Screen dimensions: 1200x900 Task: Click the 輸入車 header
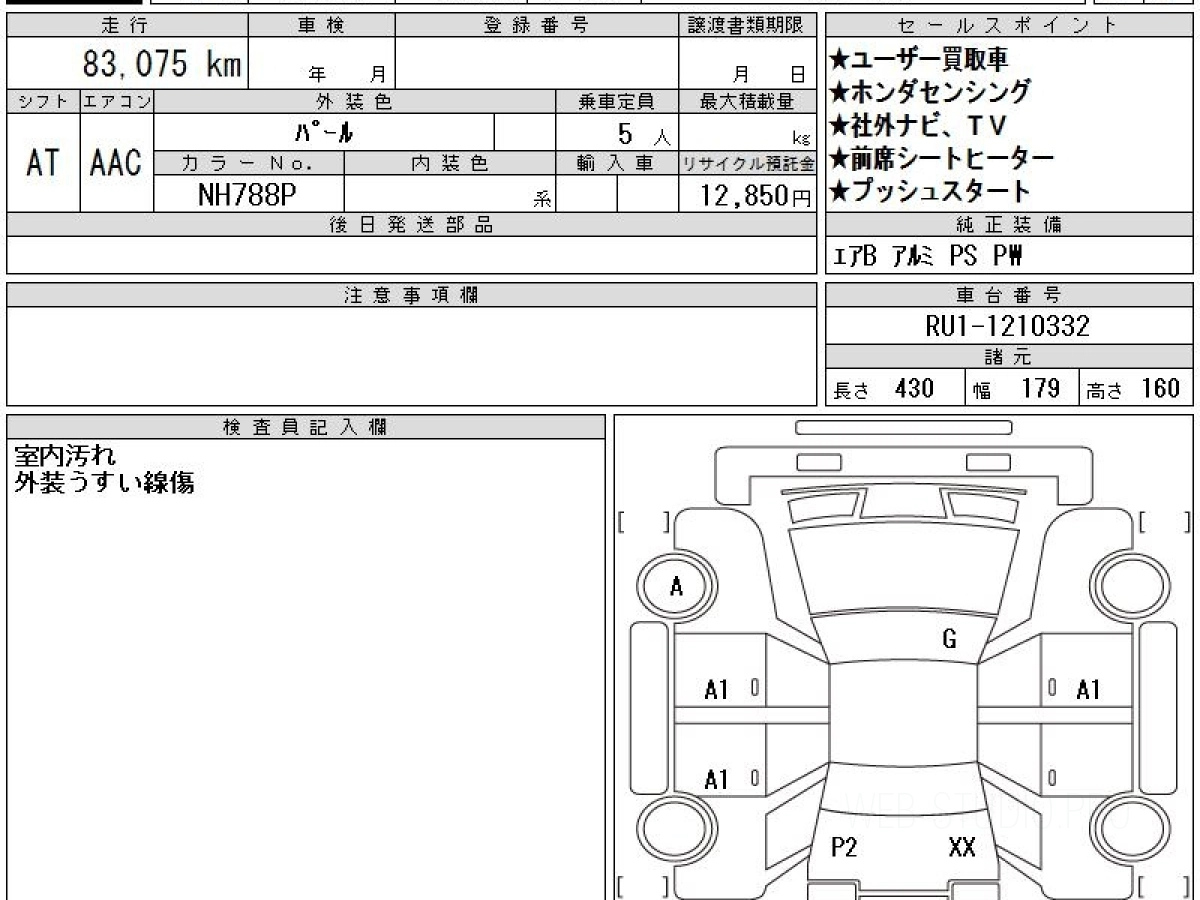(617, 164)
